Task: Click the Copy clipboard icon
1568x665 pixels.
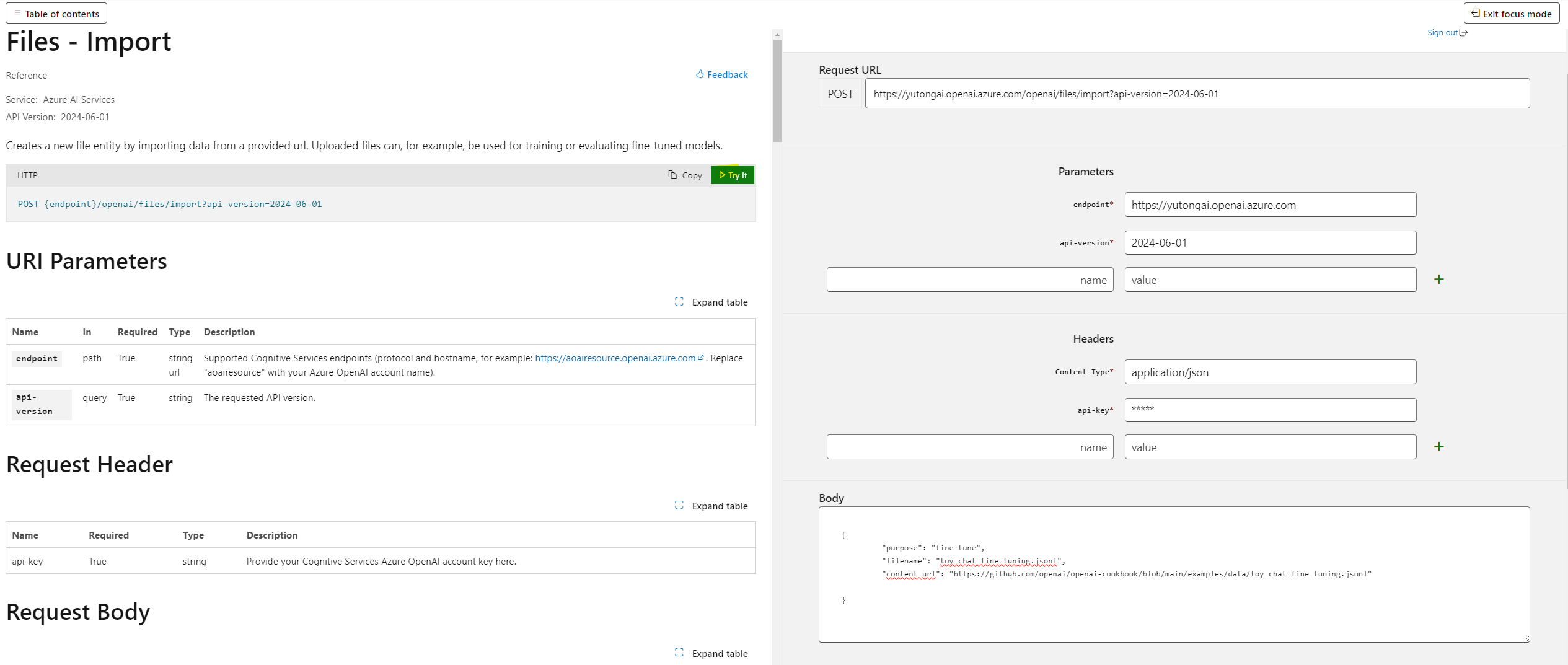Action: click(672, 175)
